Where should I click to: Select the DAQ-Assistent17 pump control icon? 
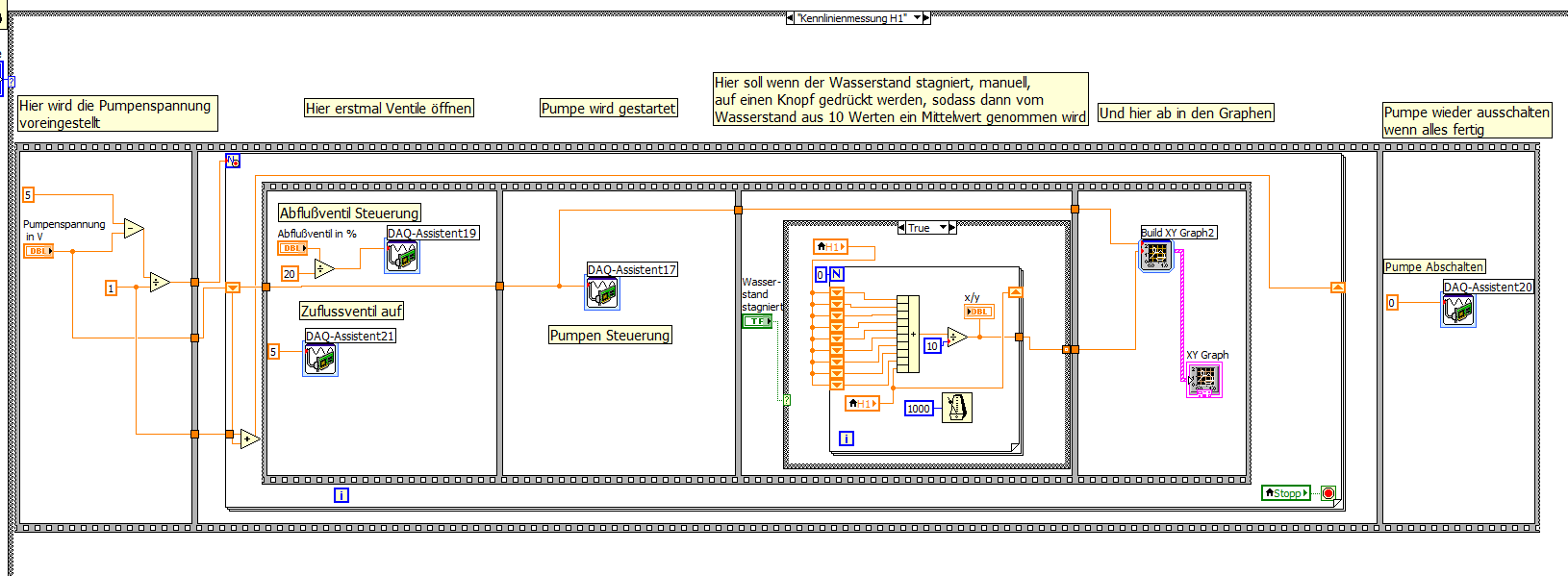coord(603,293)
